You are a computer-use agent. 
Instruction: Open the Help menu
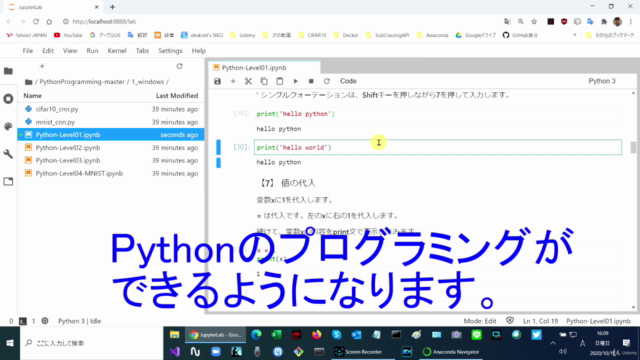(x=199, y=51)
